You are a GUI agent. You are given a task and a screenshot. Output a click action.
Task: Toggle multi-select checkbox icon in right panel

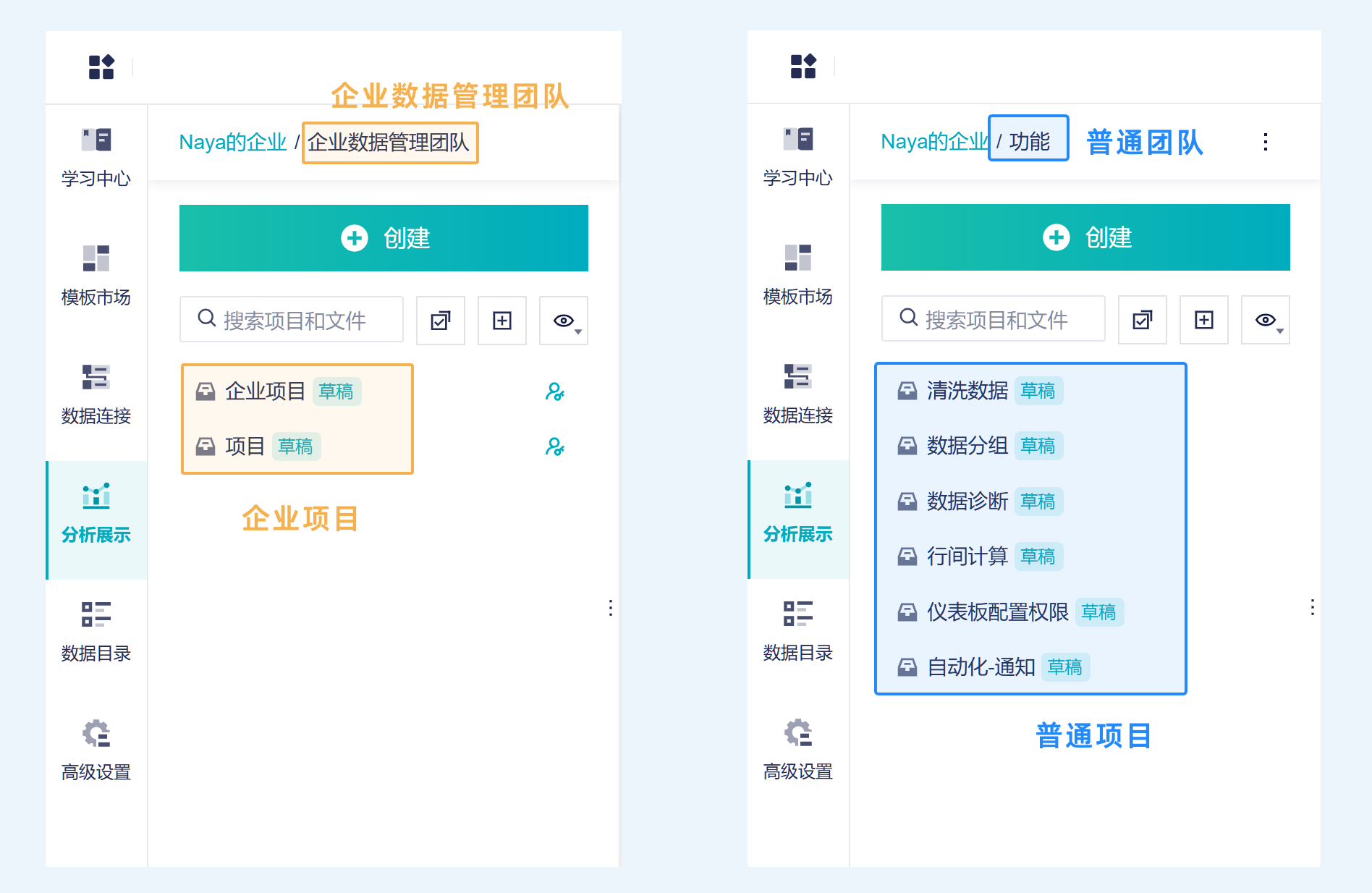[x=1142, y=320]
